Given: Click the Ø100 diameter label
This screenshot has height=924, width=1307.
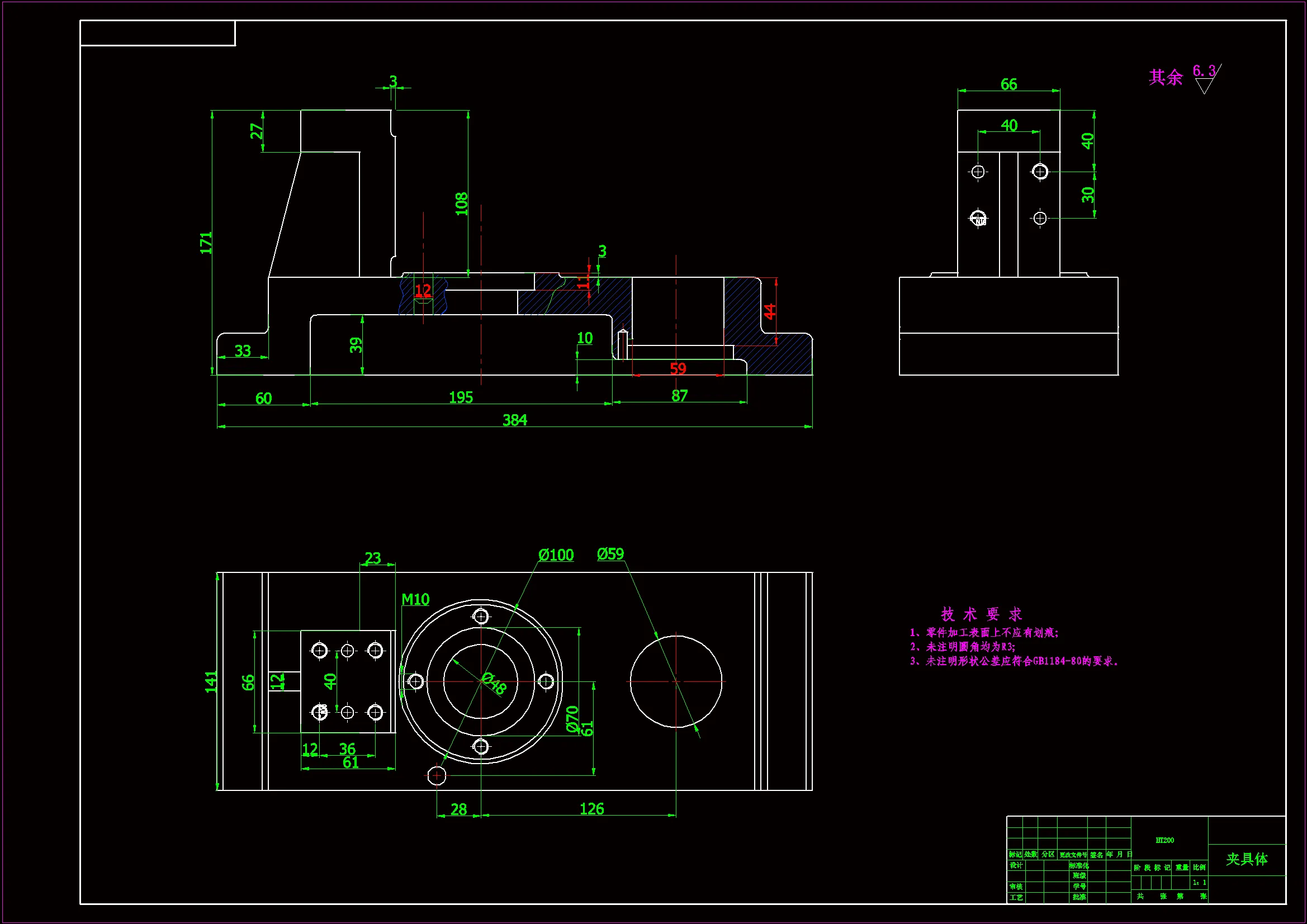Looking at the screenshot, I should point(556,555).
